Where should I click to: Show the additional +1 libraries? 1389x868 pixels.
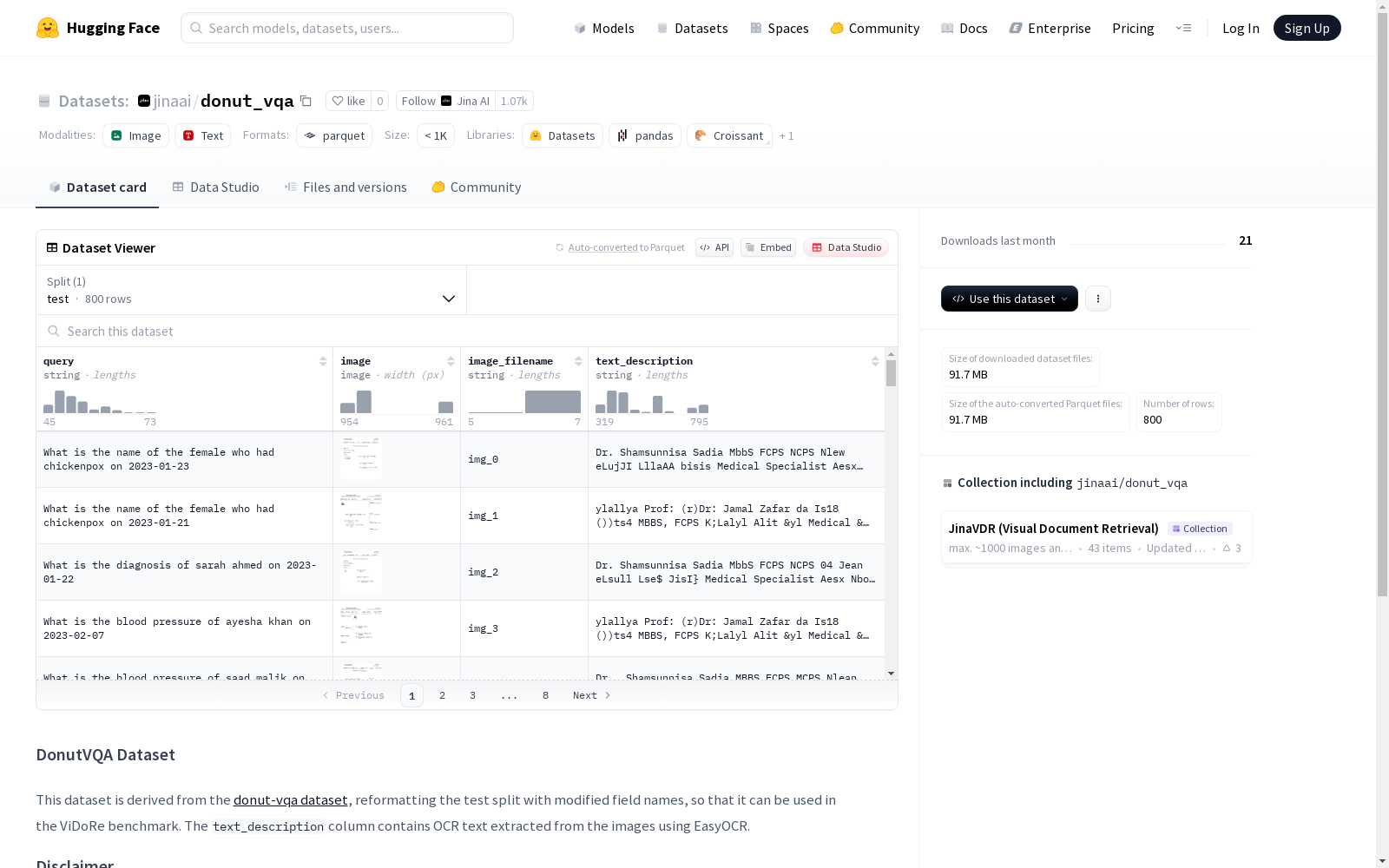787,135
